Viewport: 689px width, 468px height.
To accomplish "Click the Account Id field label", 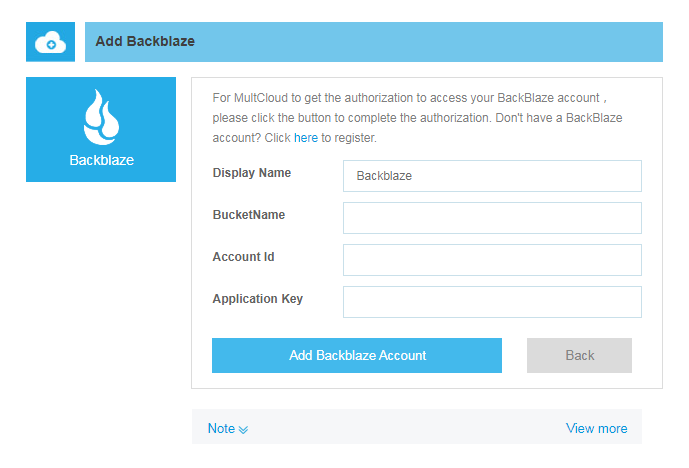I will click(x=243, y=257).
